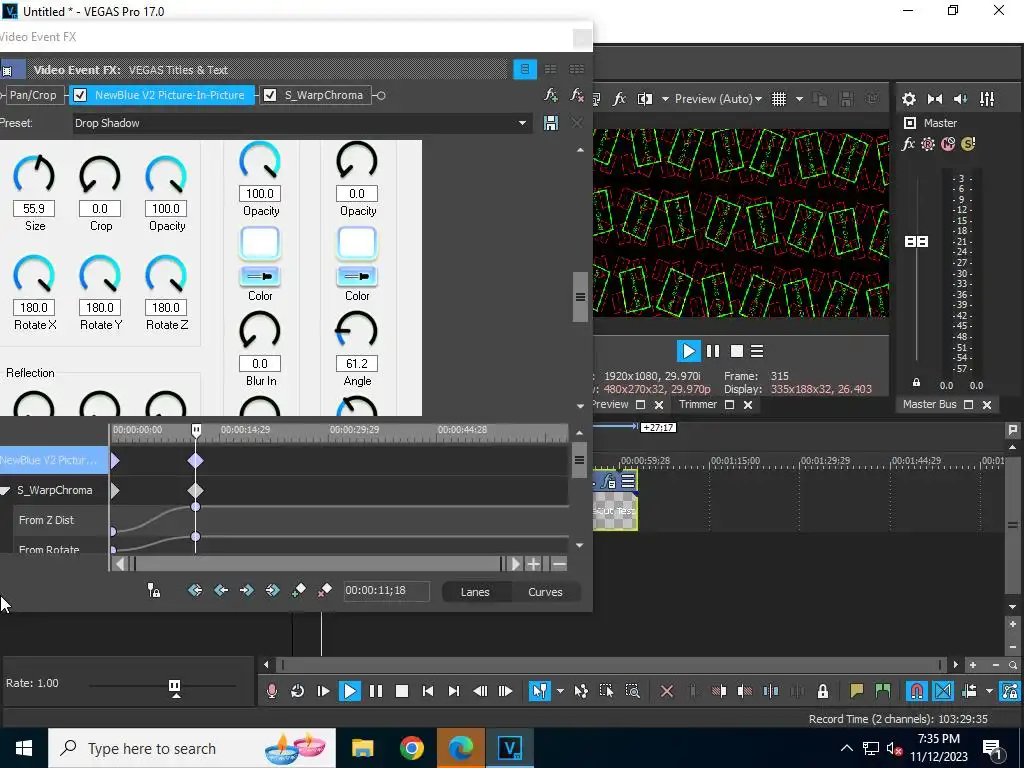Select NewBlue V2 Picture keyframe lane
This screenshot has height=768, width=1024.
(x=54, y=460)
